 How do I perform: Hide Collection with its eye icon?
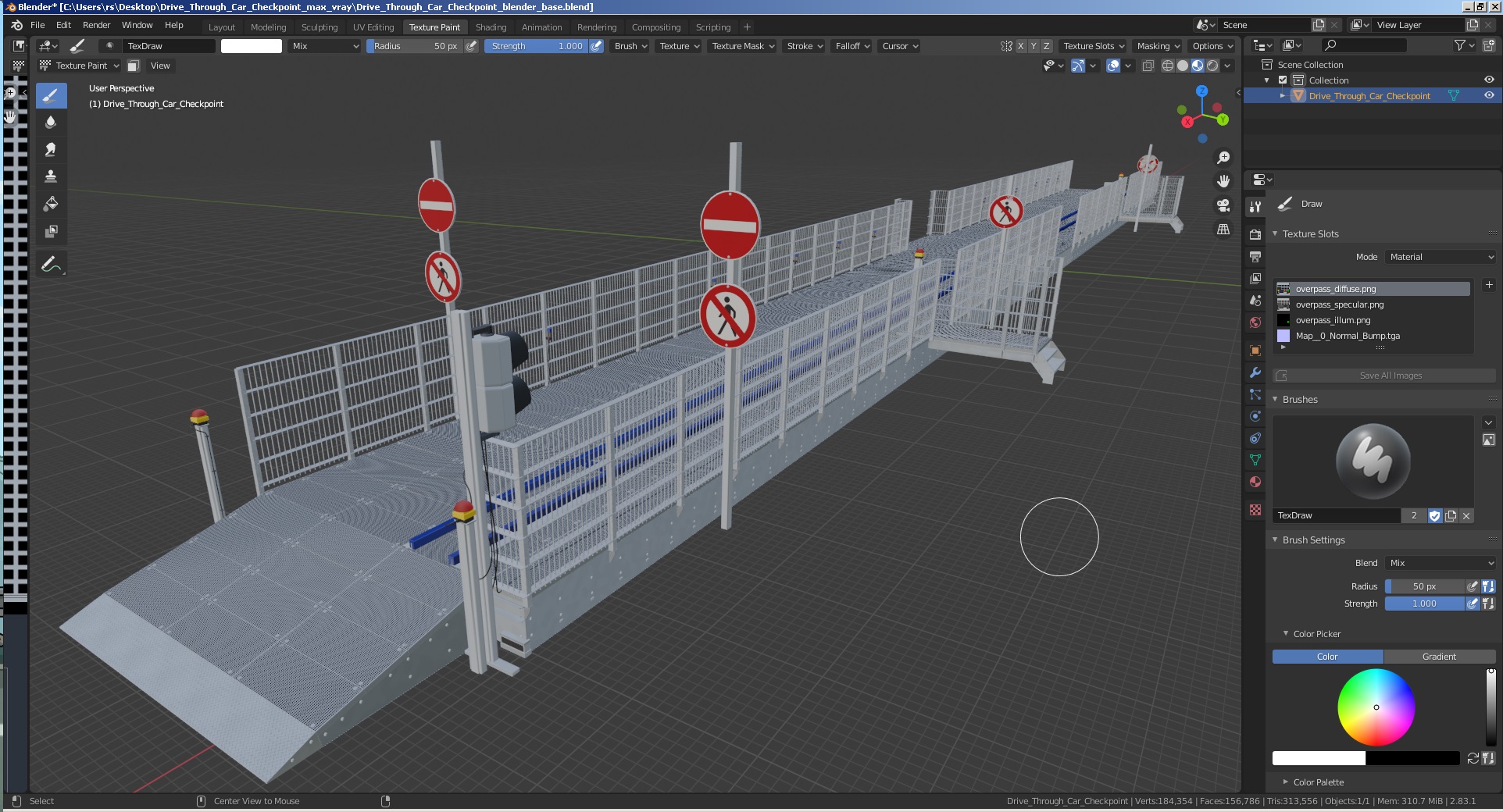[1489, 80]
